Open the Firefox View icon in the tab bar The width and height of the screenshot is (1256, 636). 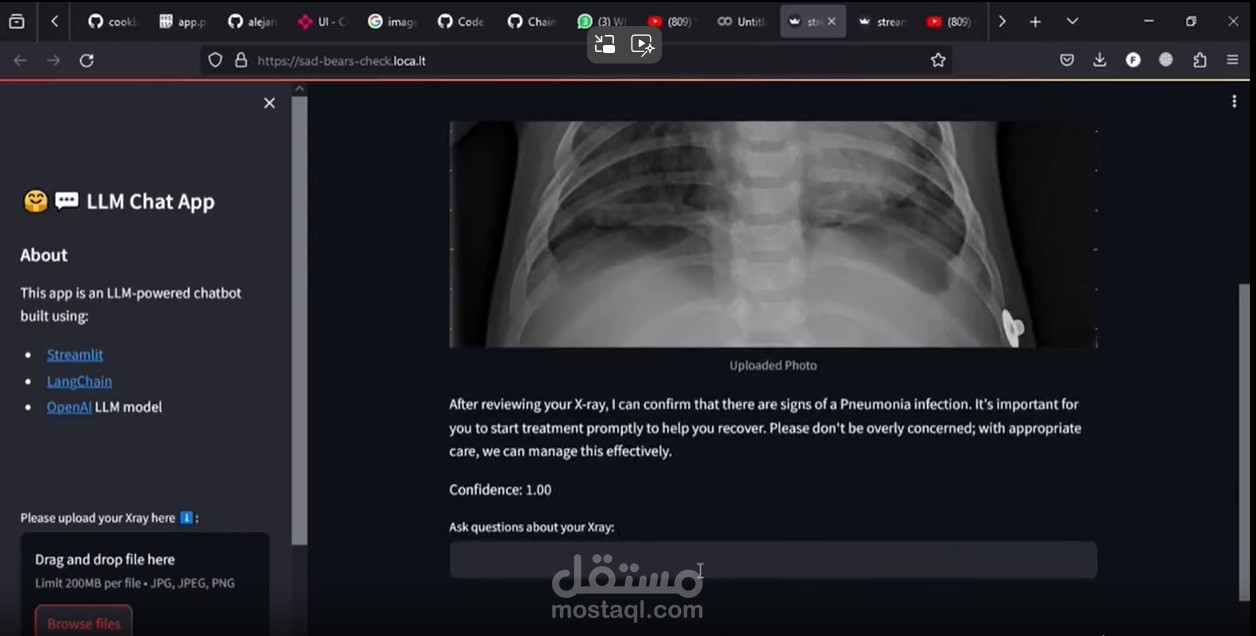pyautogui.click(x=17, y=21)
